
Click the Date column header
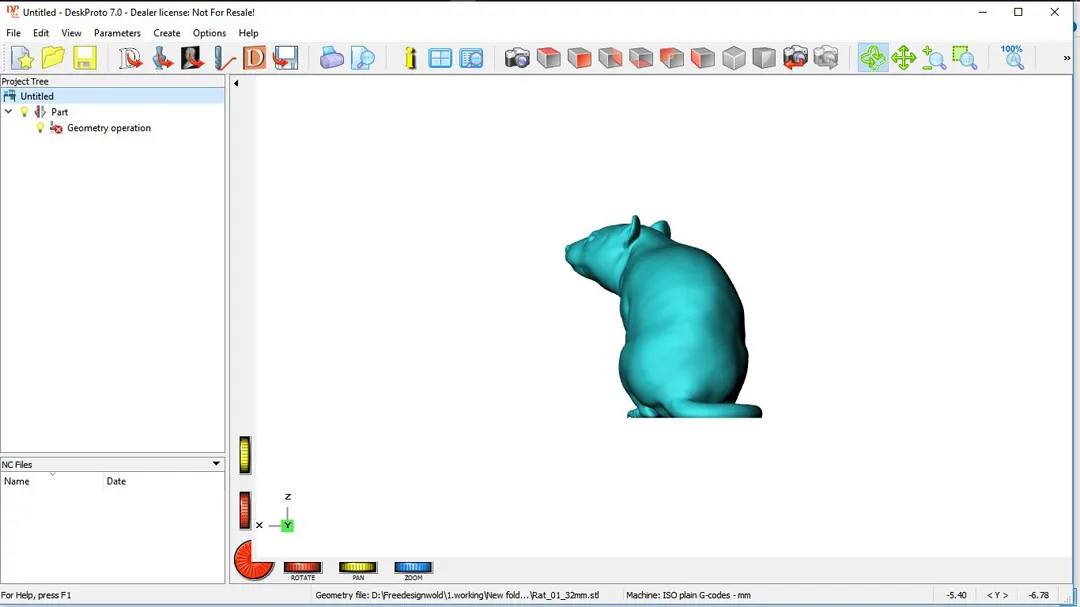click(x=116, y=481)
